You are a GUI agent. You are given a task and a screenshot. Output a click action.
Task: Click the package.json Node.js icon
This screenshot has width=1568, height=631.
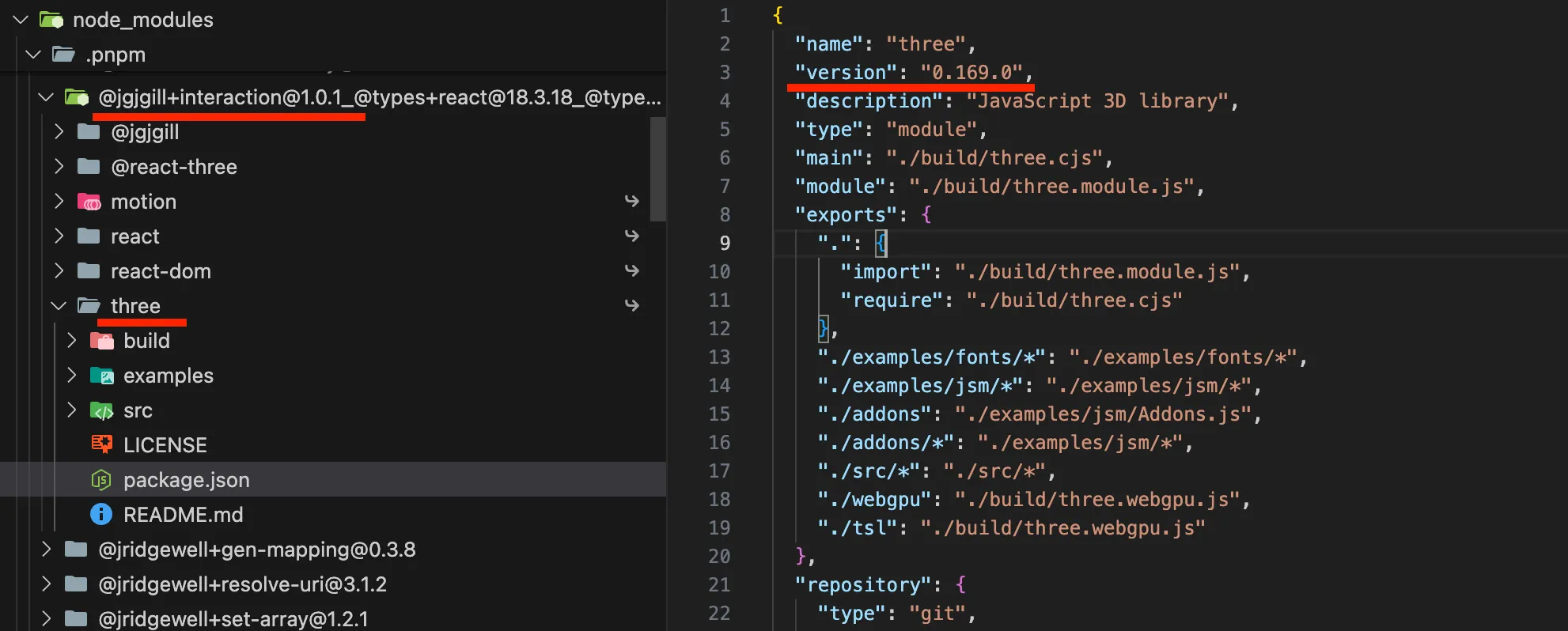(x=101, y=480)
